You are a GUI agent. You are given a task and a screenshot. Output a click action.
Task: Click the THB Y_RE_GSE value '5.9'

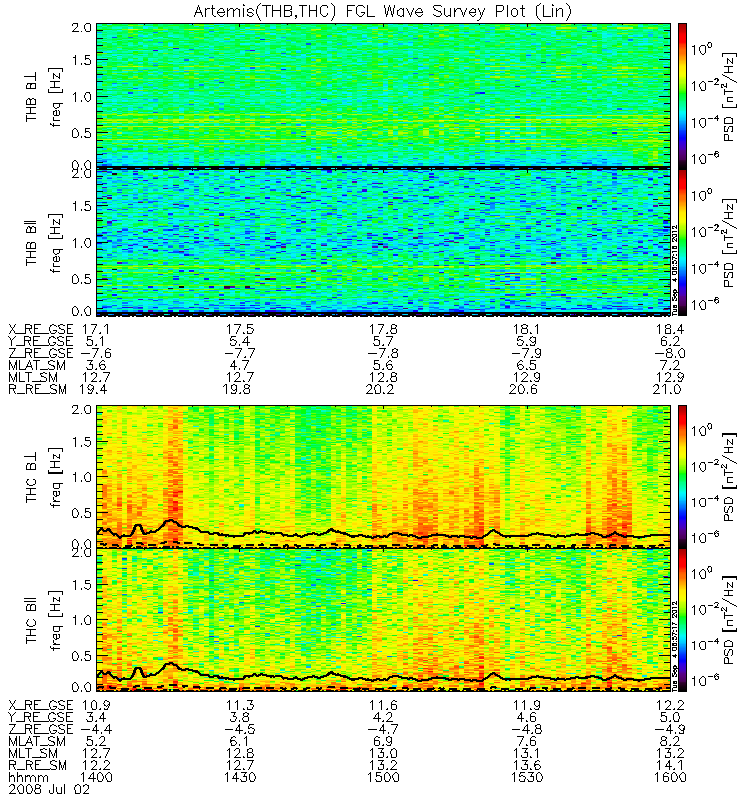(x=527, y=341)
